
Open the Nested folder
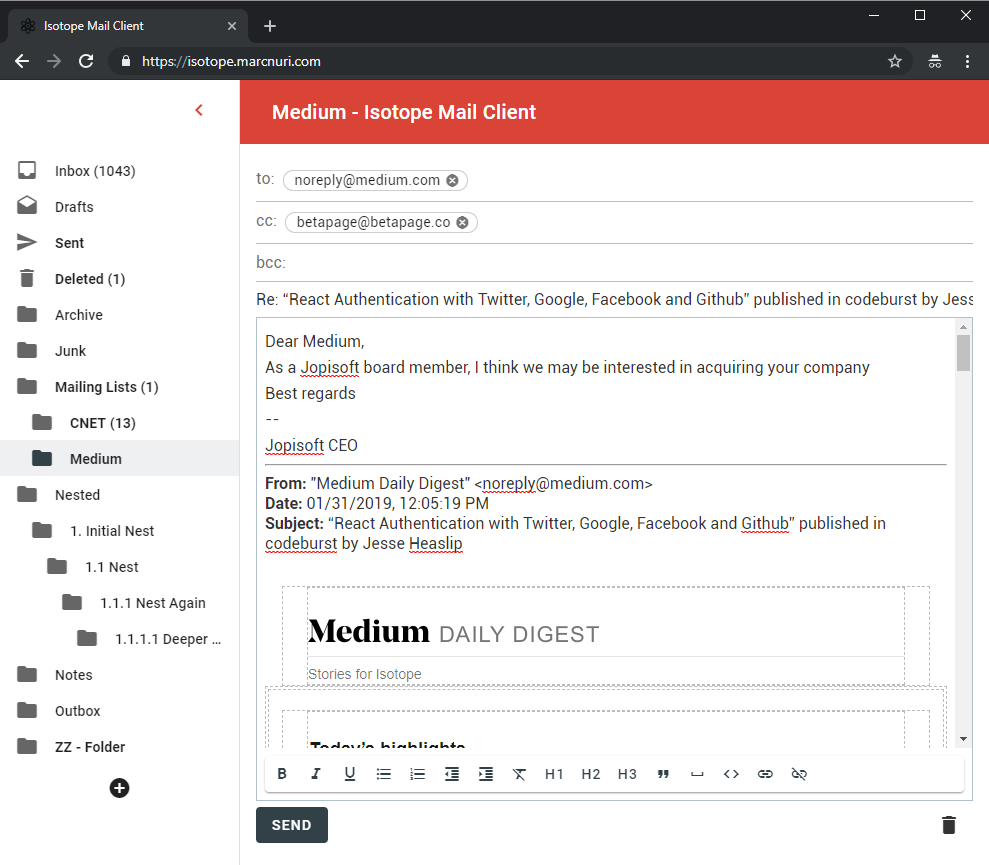click(119, 495)
